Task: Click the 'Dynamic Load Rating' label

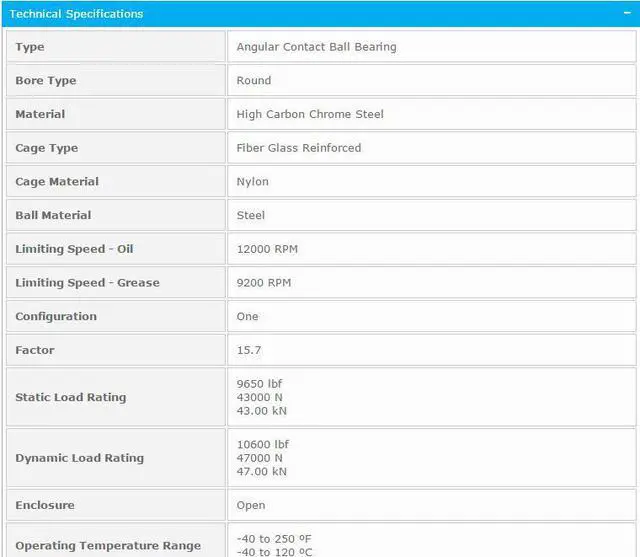Action: tap(80, 458)
